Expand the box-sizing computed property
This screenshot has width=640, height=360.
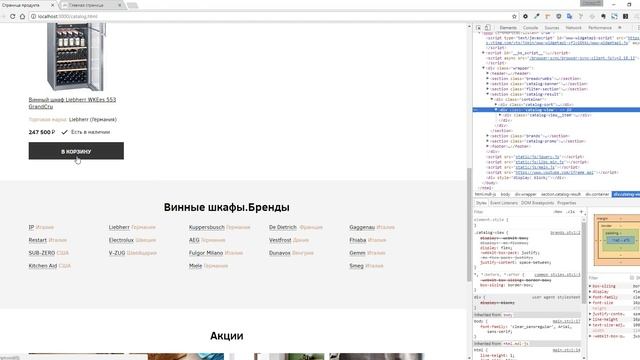pos(590,287)
